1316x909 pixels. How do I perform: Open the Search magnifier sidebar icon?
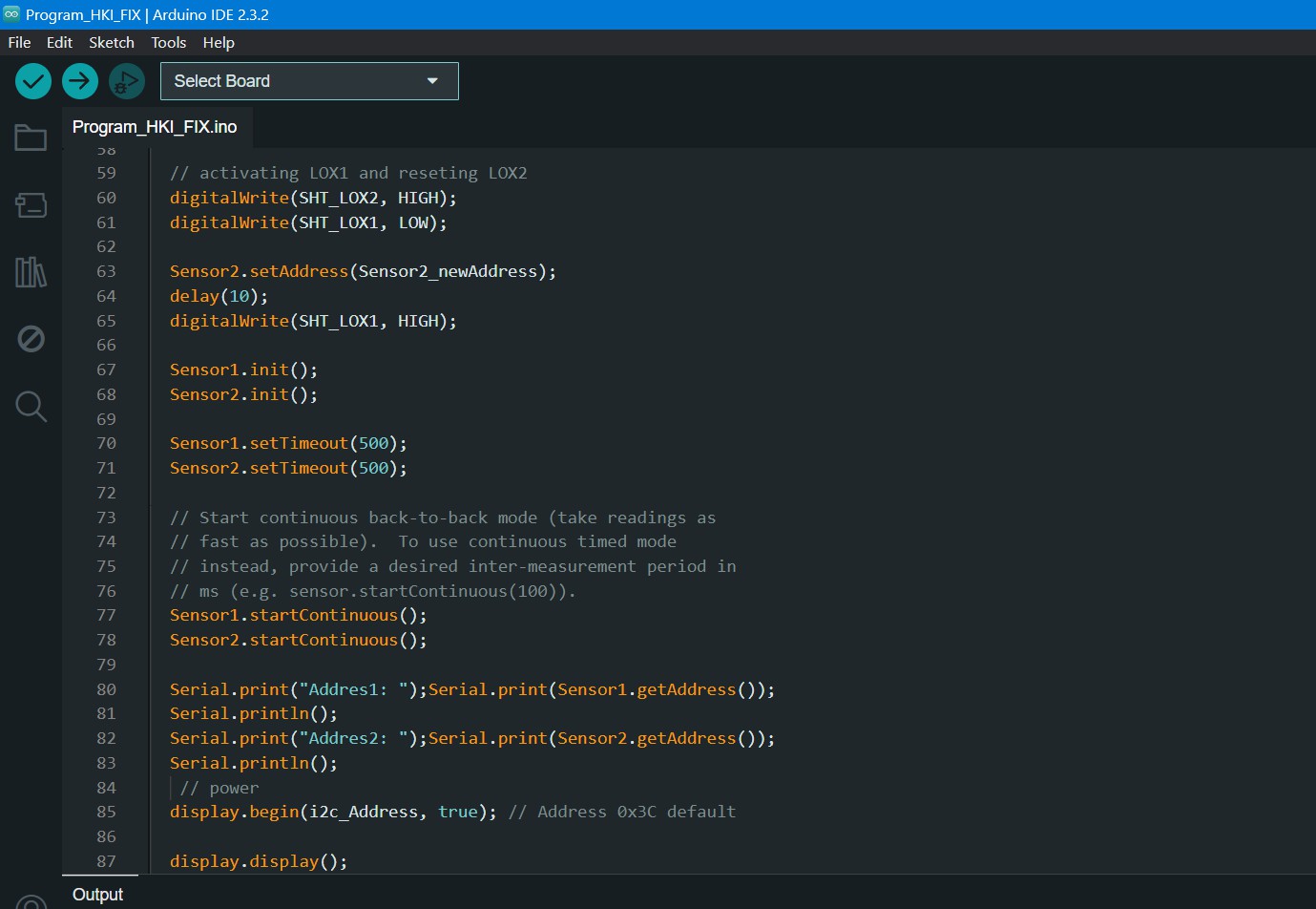[31, 407]
